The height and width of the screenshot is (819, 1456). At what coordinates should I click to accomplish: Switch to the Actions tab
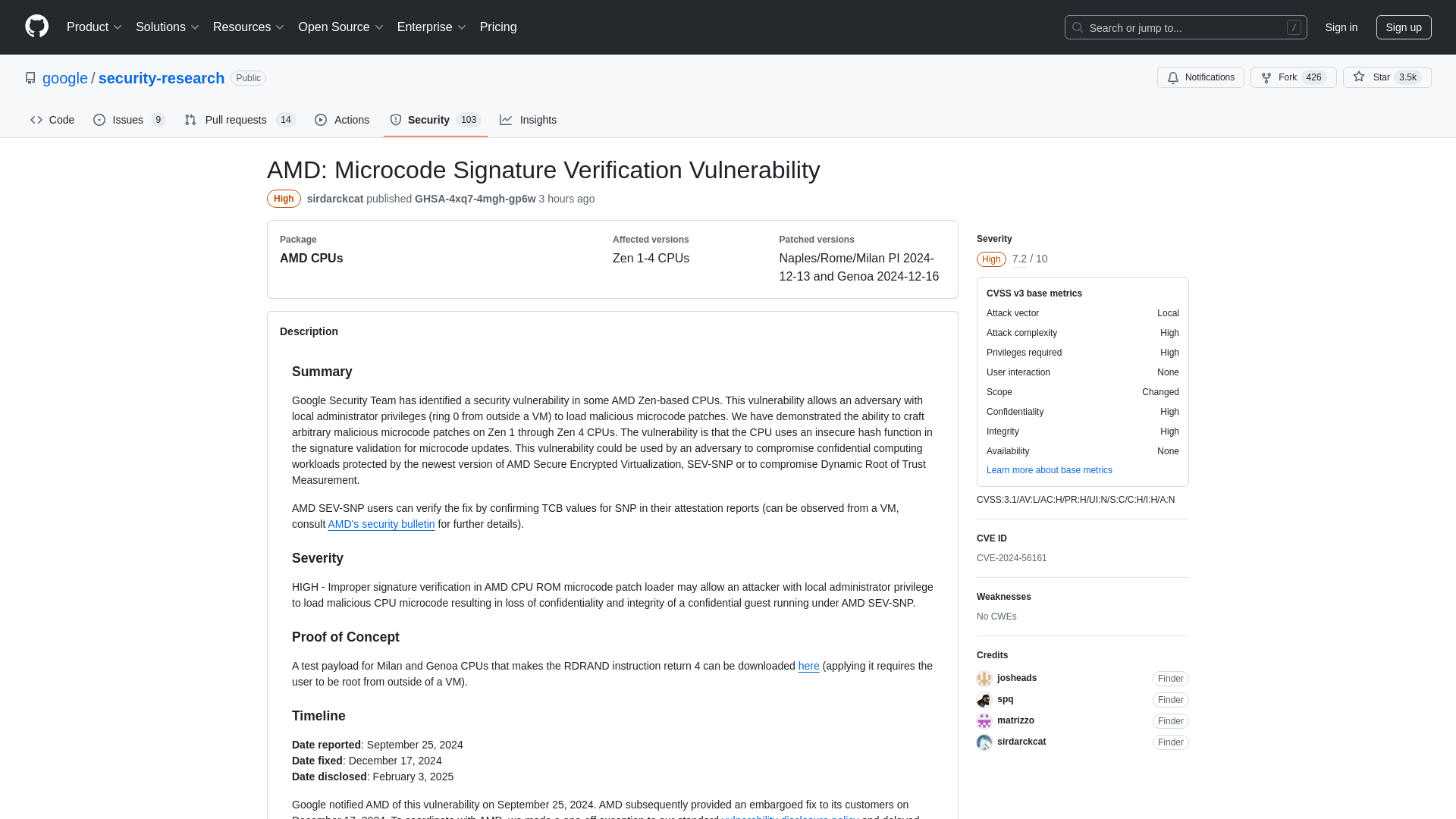pos(342,120)
